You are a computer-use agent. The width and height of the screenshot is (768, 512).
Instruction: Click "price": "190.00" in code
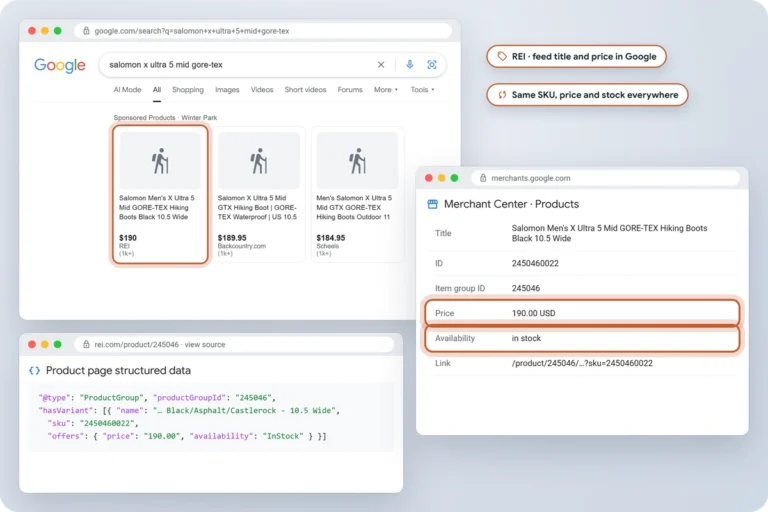pyautogui.click(x=141, y=436)
